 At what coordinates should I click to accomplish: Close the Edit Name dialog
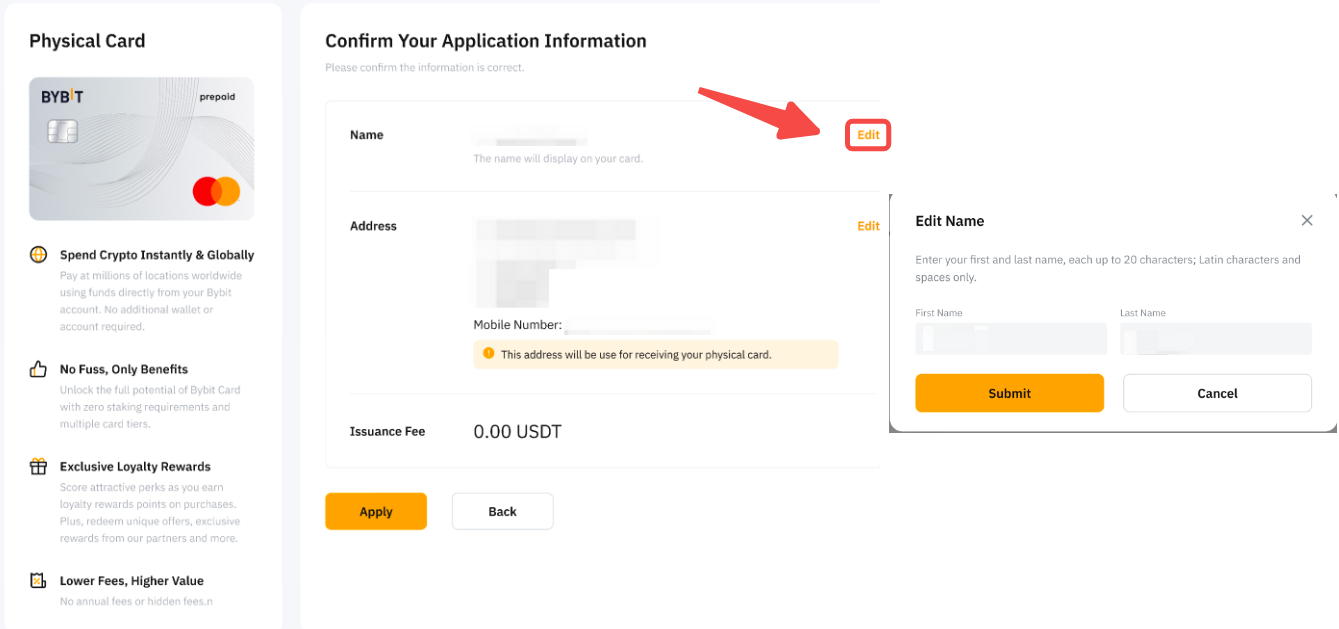coord(1307,220)
